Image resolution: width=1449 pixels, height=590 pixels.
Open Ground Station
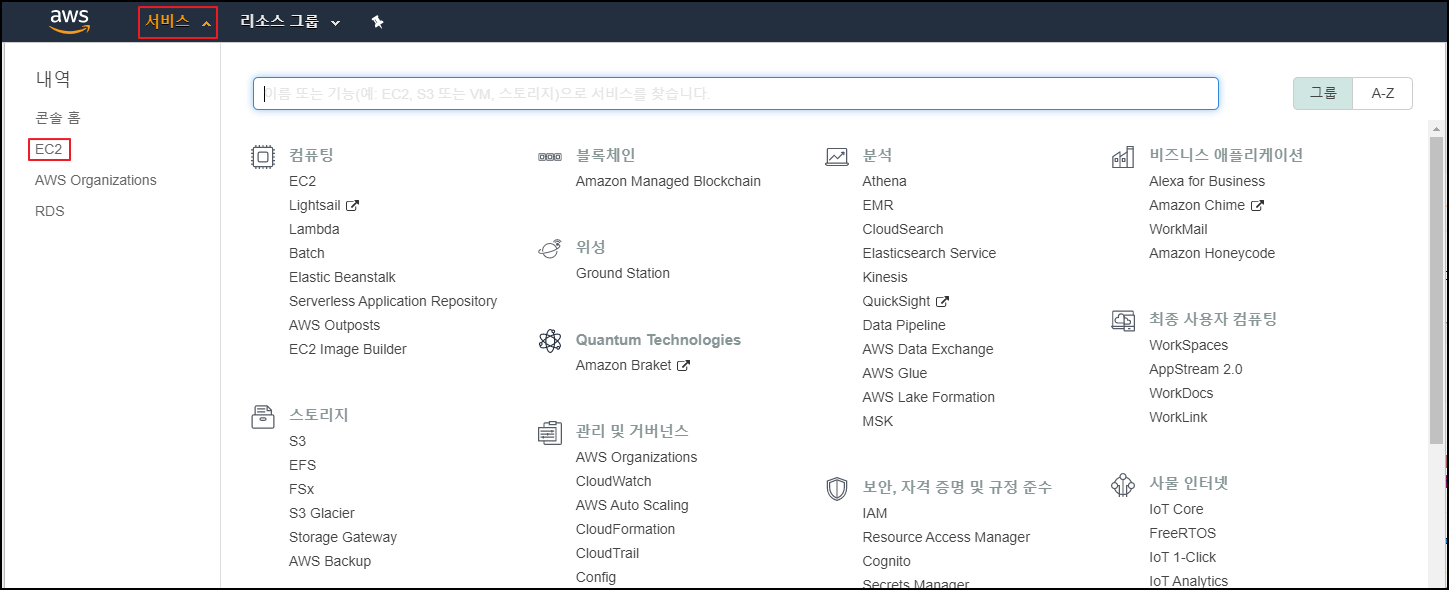click(623, 273)
